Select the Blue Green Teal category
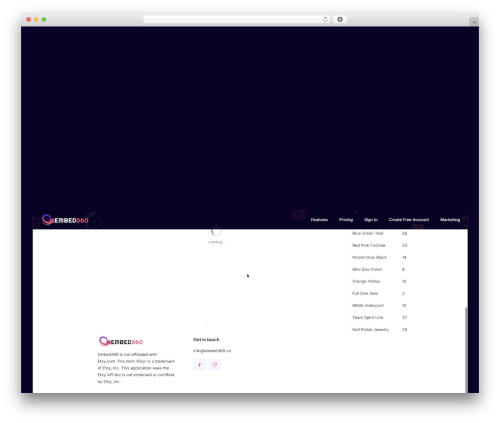Viewport: 500px width, 423px height. (x=368, y=233)
